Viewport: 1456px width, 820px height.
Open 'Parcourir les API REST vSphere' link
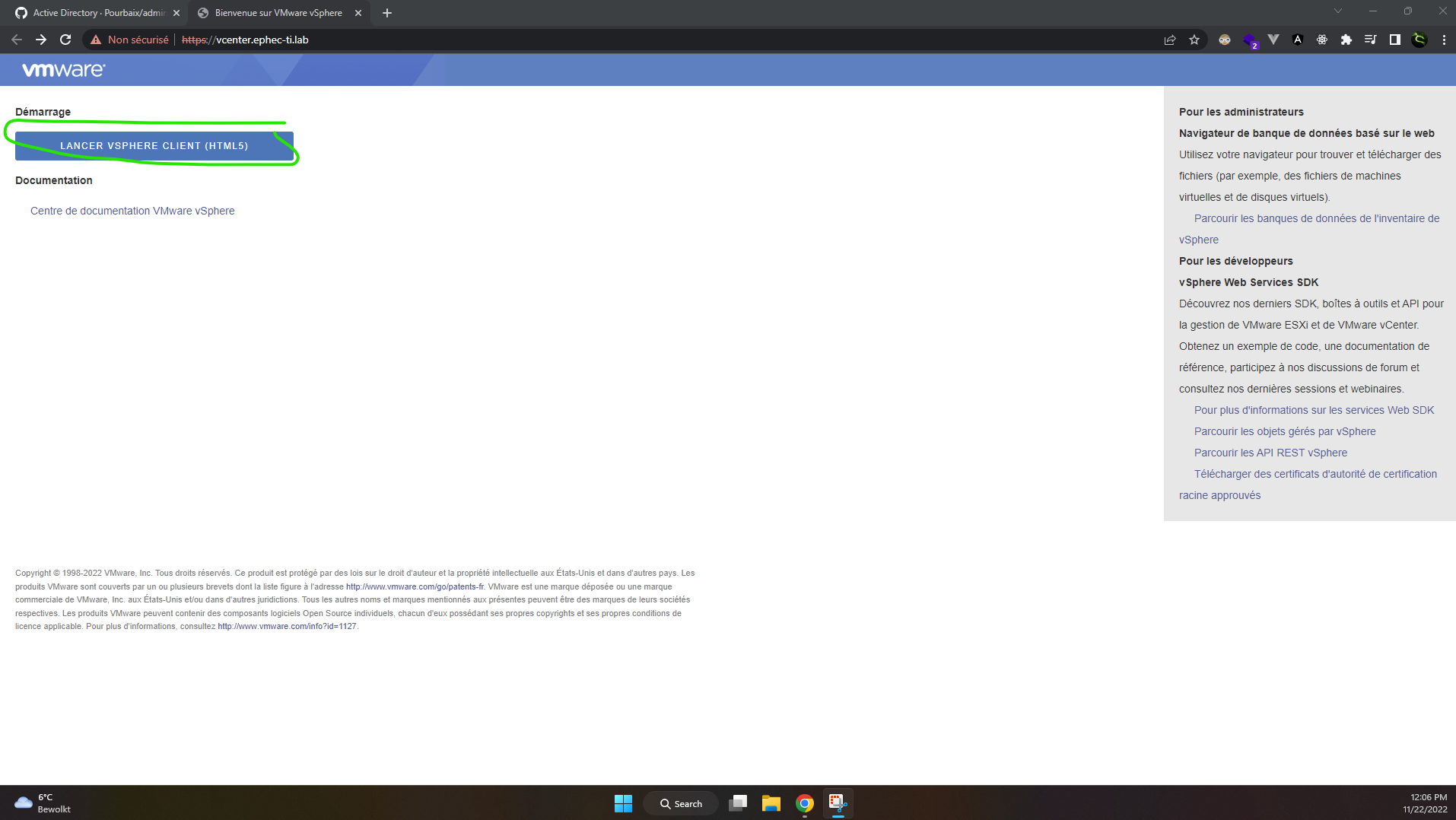(1270, 453)
